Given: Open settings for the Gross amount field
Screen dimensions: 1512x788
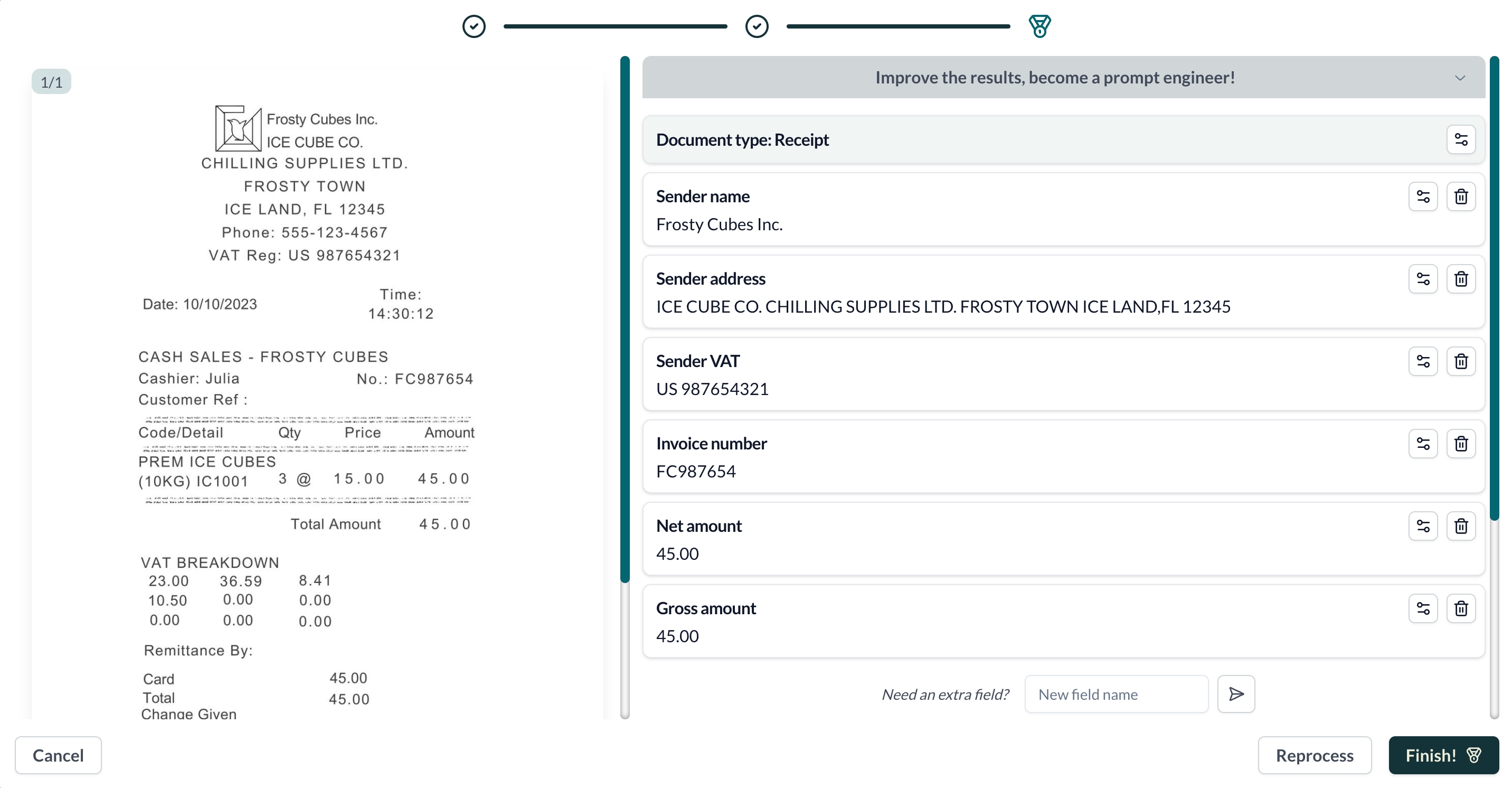Looking at the screenshot, I should (1423, 608).
